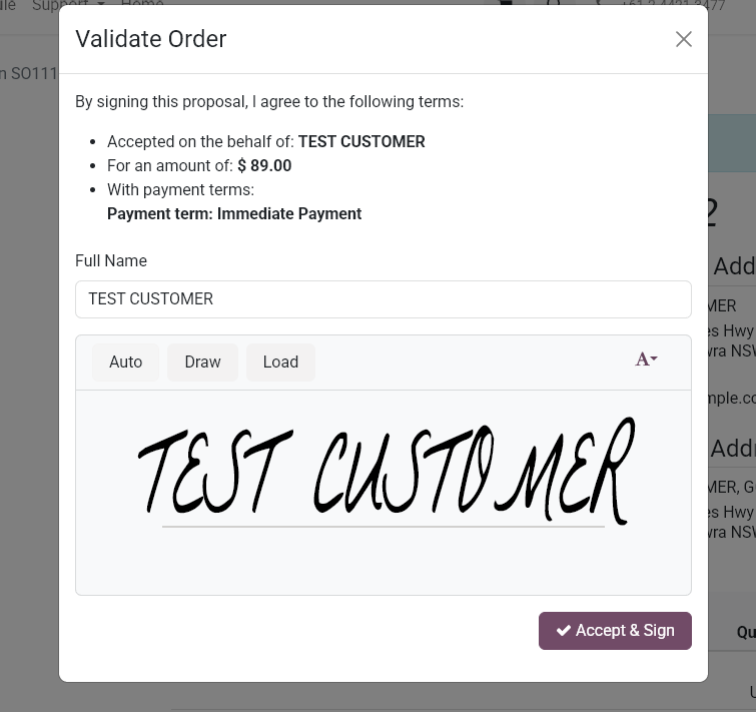Click the bold TEST CUSTOMER text in terms
The width and height of the screenshot is (756, 712).
coord(361,142)
